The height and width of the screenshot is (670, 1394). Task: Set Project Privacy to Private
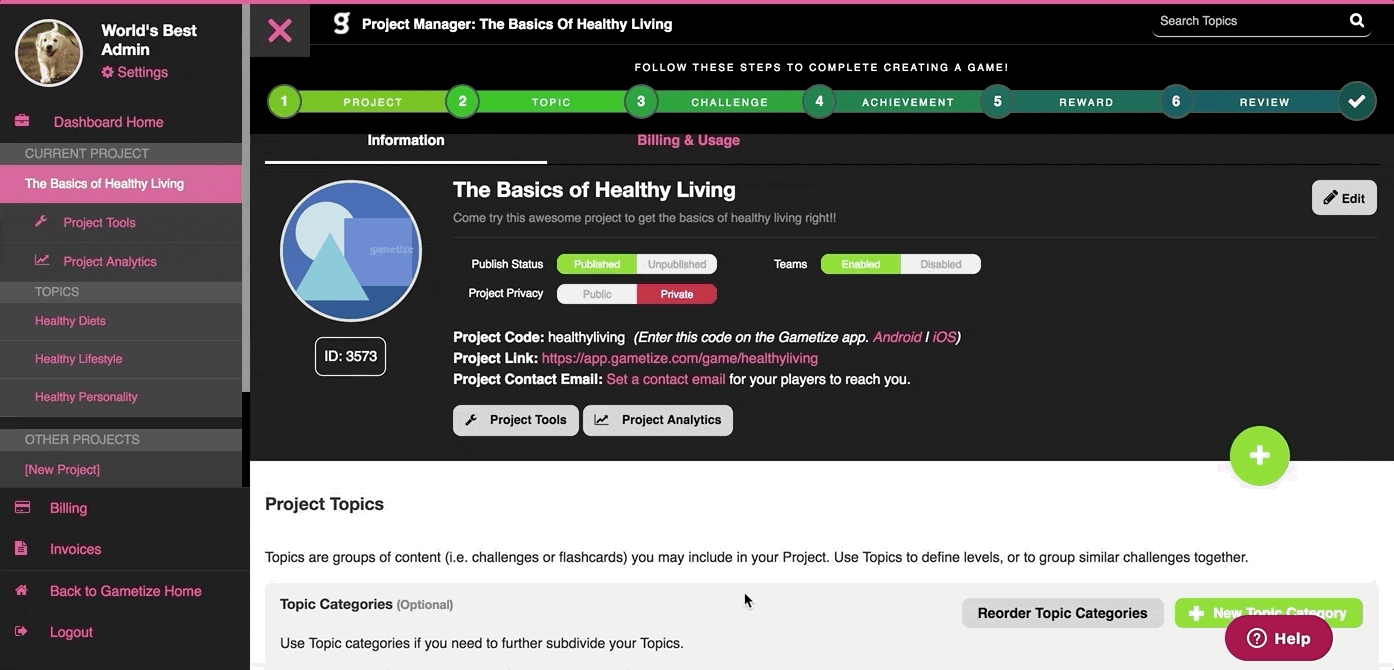(677, 294)
